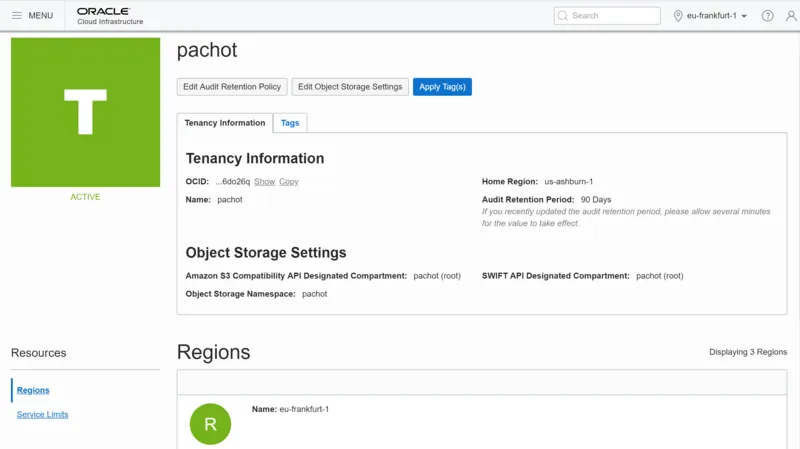Click the Tenancy Information heading

tap(255, 159)
